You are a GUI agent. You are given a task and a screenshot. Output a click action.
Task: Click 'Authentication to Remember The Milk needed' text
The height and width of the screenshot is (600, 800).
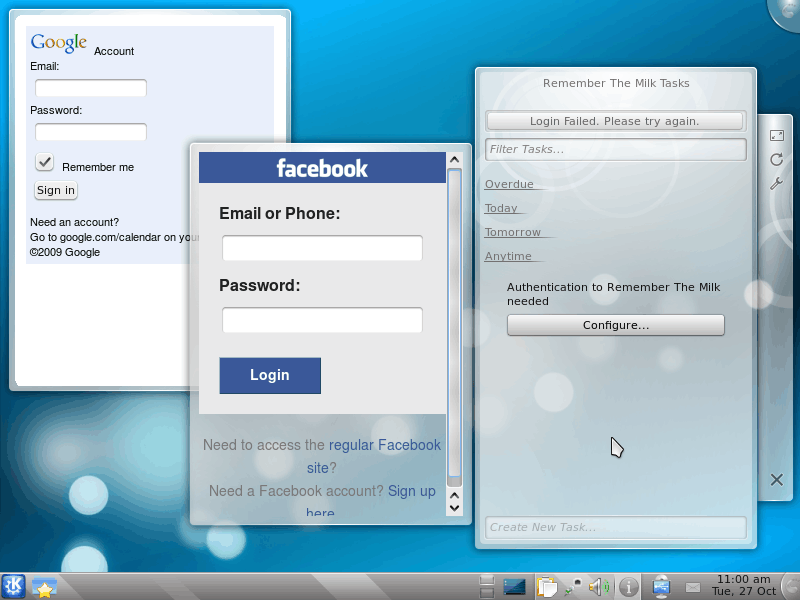click(x=613, y=294)
